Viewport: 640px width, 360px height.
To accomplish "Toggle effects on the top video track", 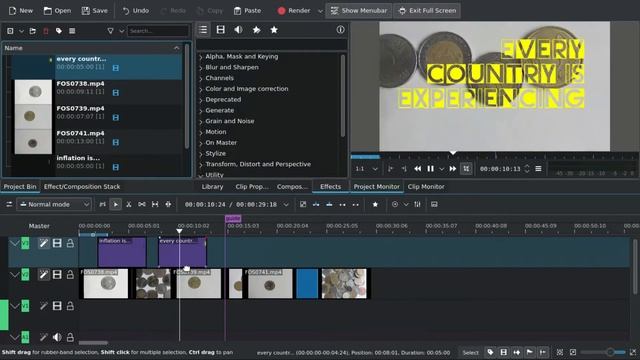I will click(x=43, y=243).
